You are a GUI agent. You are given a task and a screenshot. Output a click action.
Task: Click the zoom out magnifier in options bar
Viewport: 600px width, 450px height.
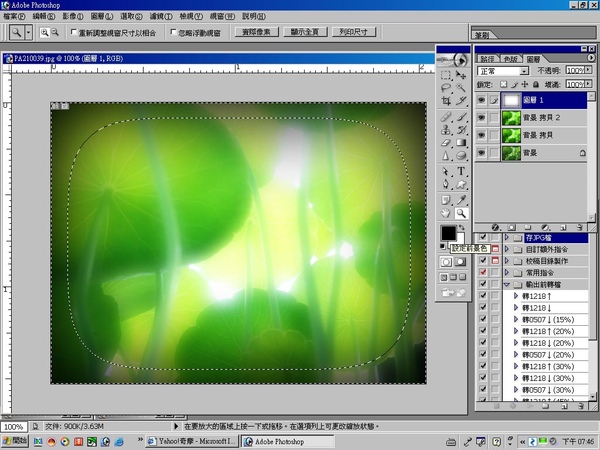tap(56, 33)
